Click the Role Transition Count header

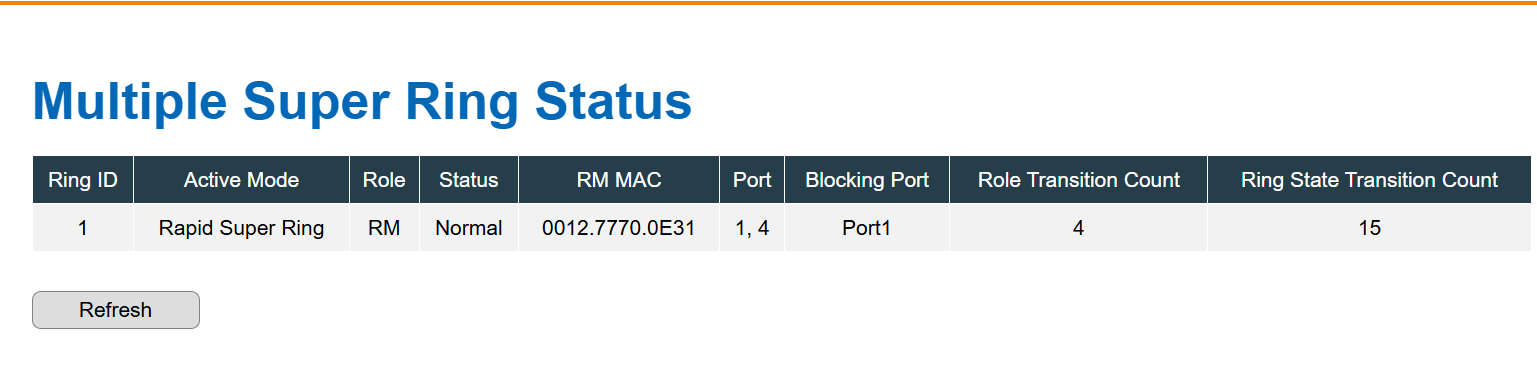1079,180
